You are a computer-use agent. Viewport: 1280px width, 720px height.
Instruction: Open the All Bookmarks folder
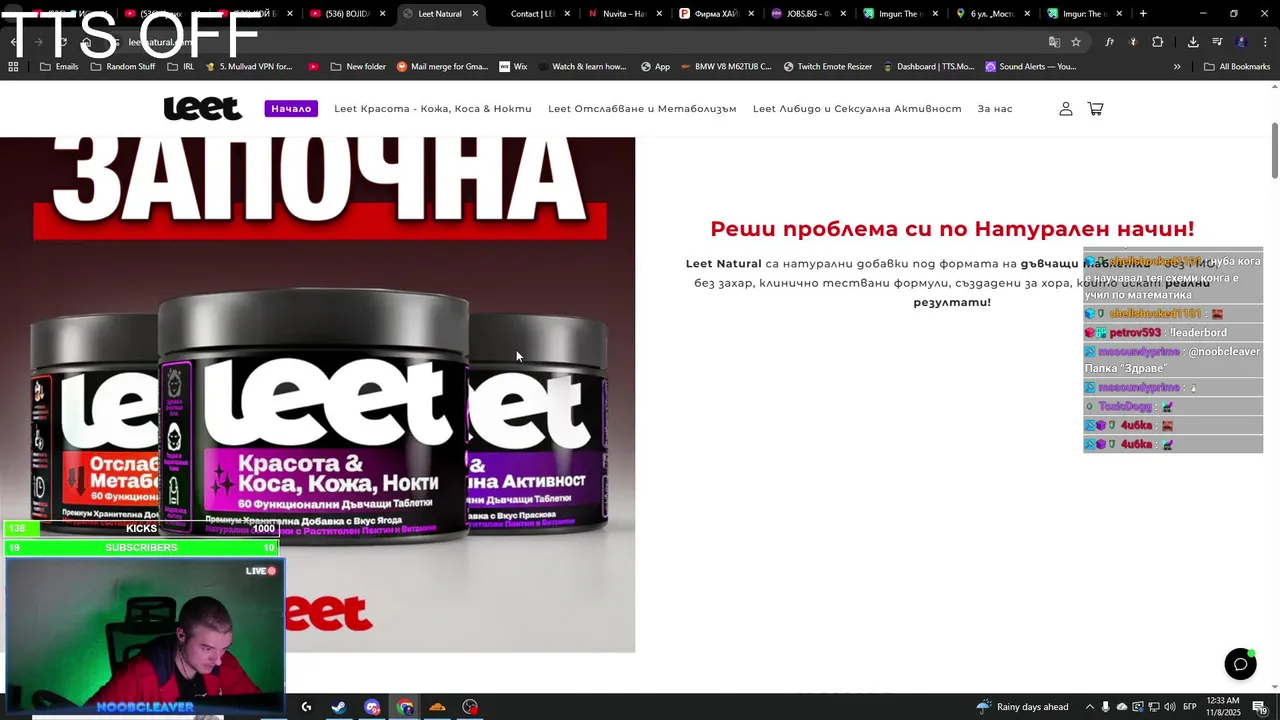click(1237, 67)
